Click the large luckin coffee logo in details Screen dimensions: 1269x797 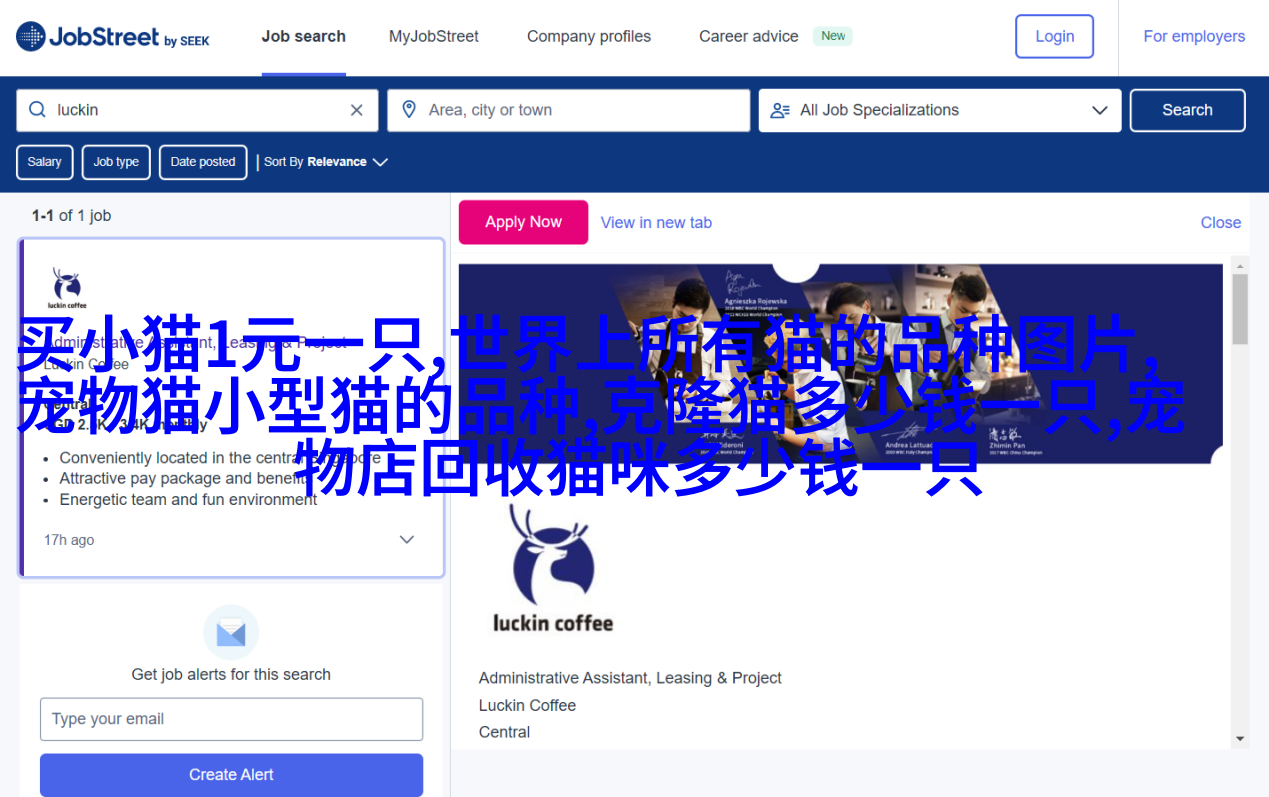click(x=552, y=569)
